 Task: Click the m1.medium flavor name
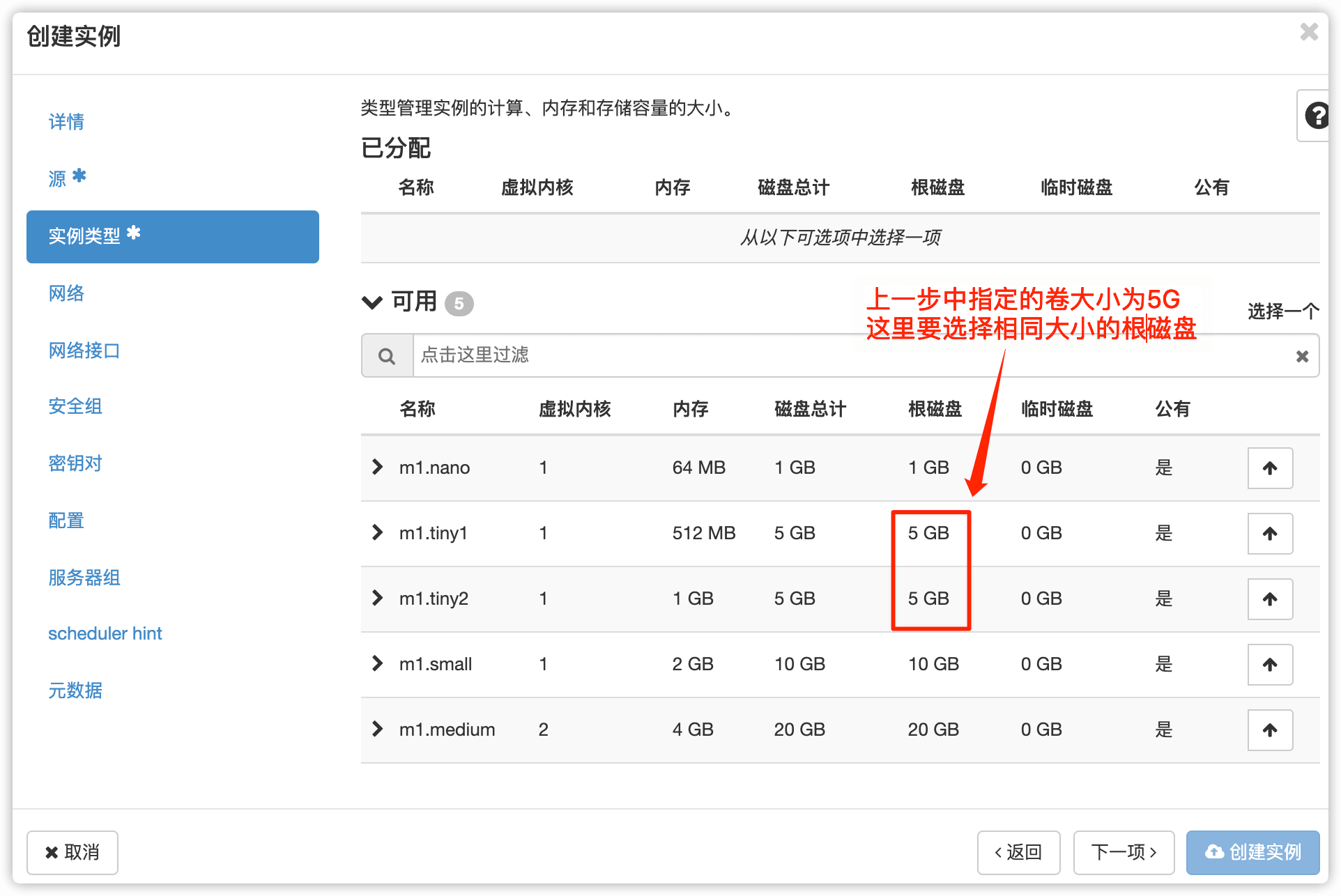447,729
